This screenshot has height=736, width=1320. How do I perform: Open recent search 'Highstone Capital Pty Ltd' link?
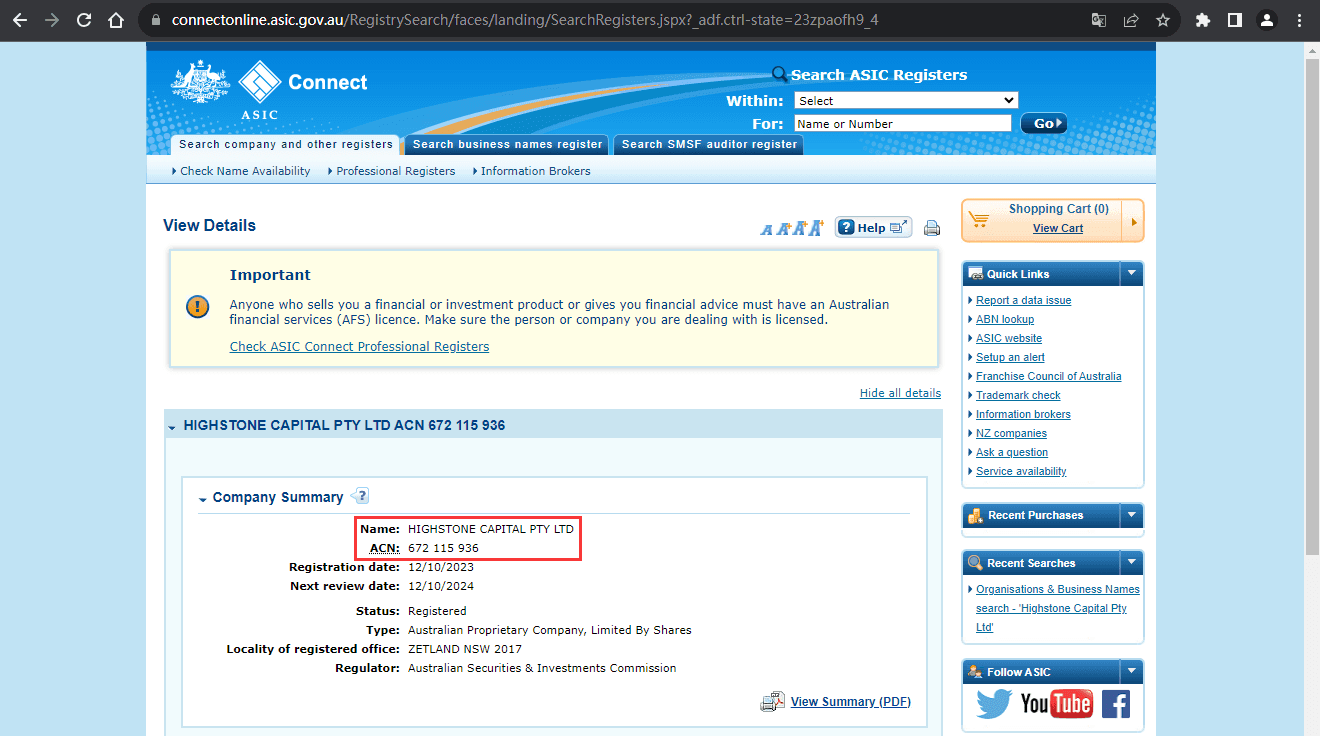click(1058, 608)
